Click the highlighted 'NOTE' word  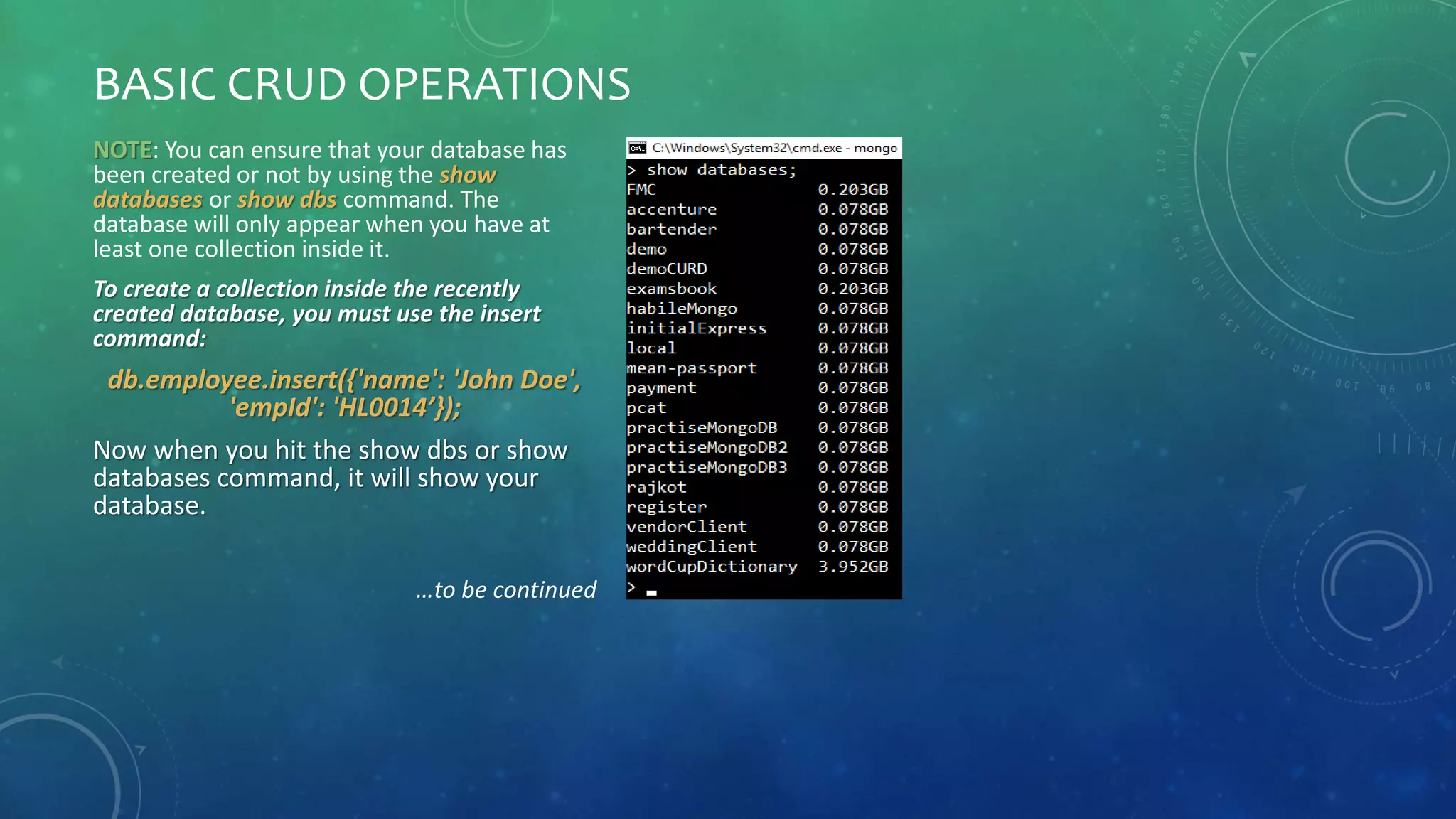(122, 150)
